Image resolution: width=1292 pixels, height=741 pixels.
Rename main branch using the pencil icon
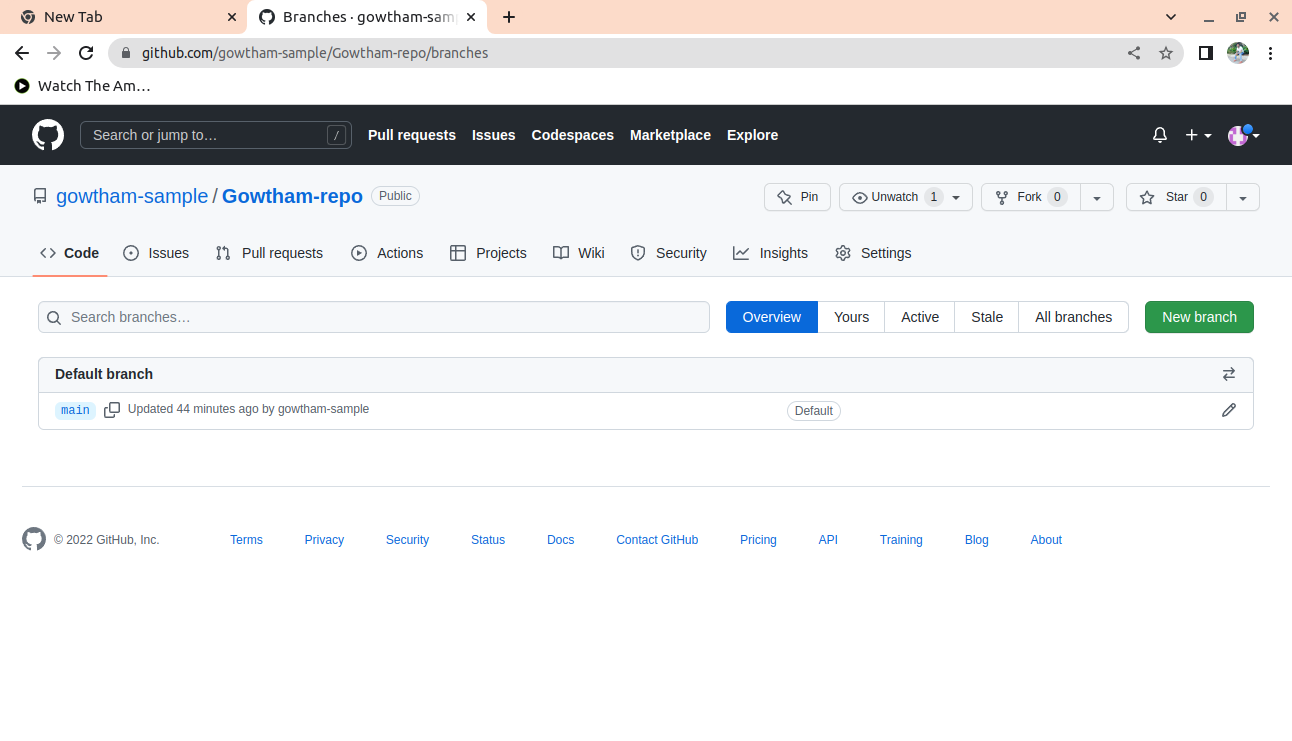[1229, 410]
